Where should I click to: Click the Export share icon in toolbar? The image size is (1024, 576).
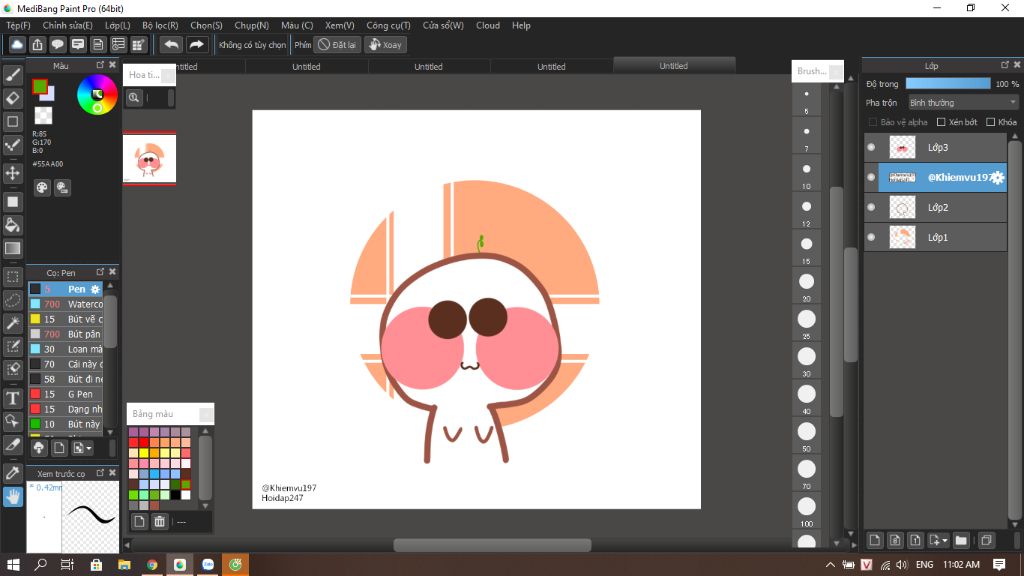(x=37, y=44)
